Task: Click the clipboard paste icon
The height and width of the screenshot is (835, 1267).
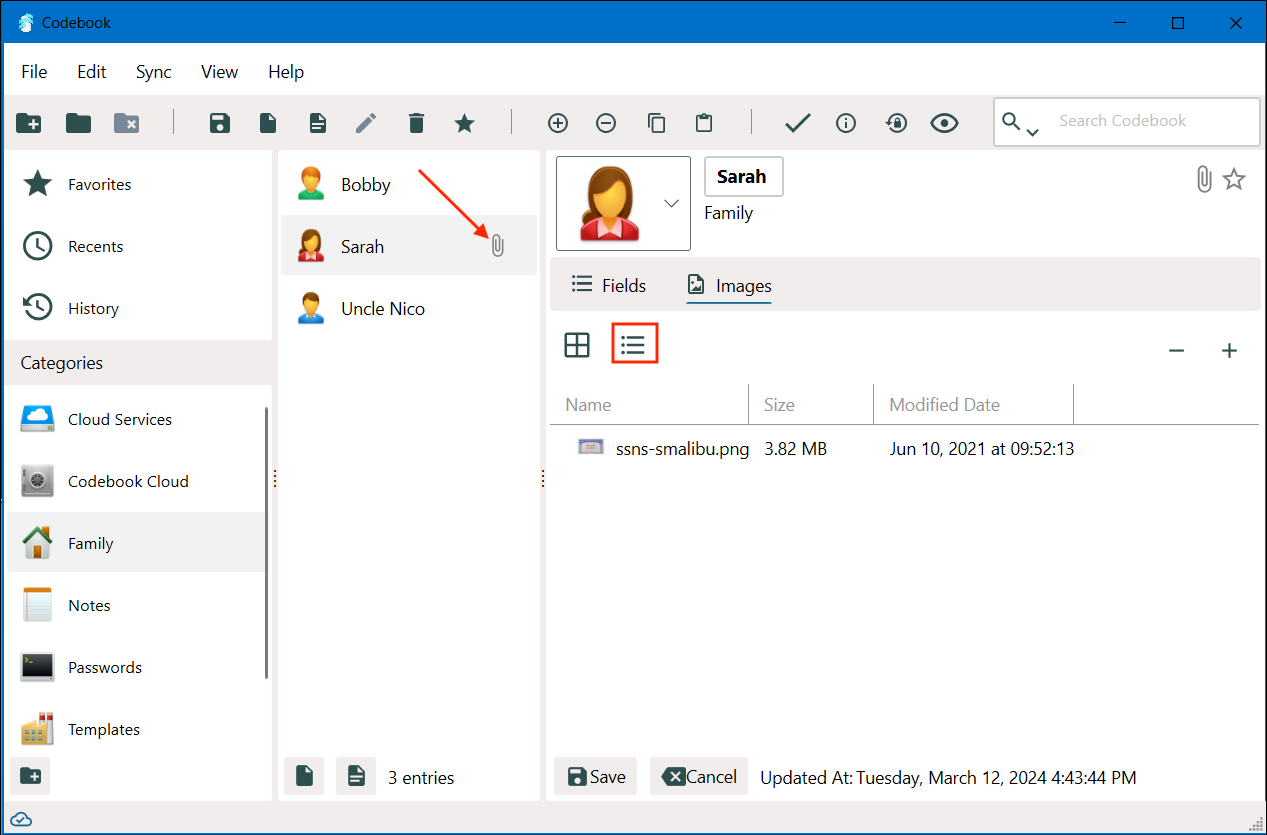Action: coord(704,123)
